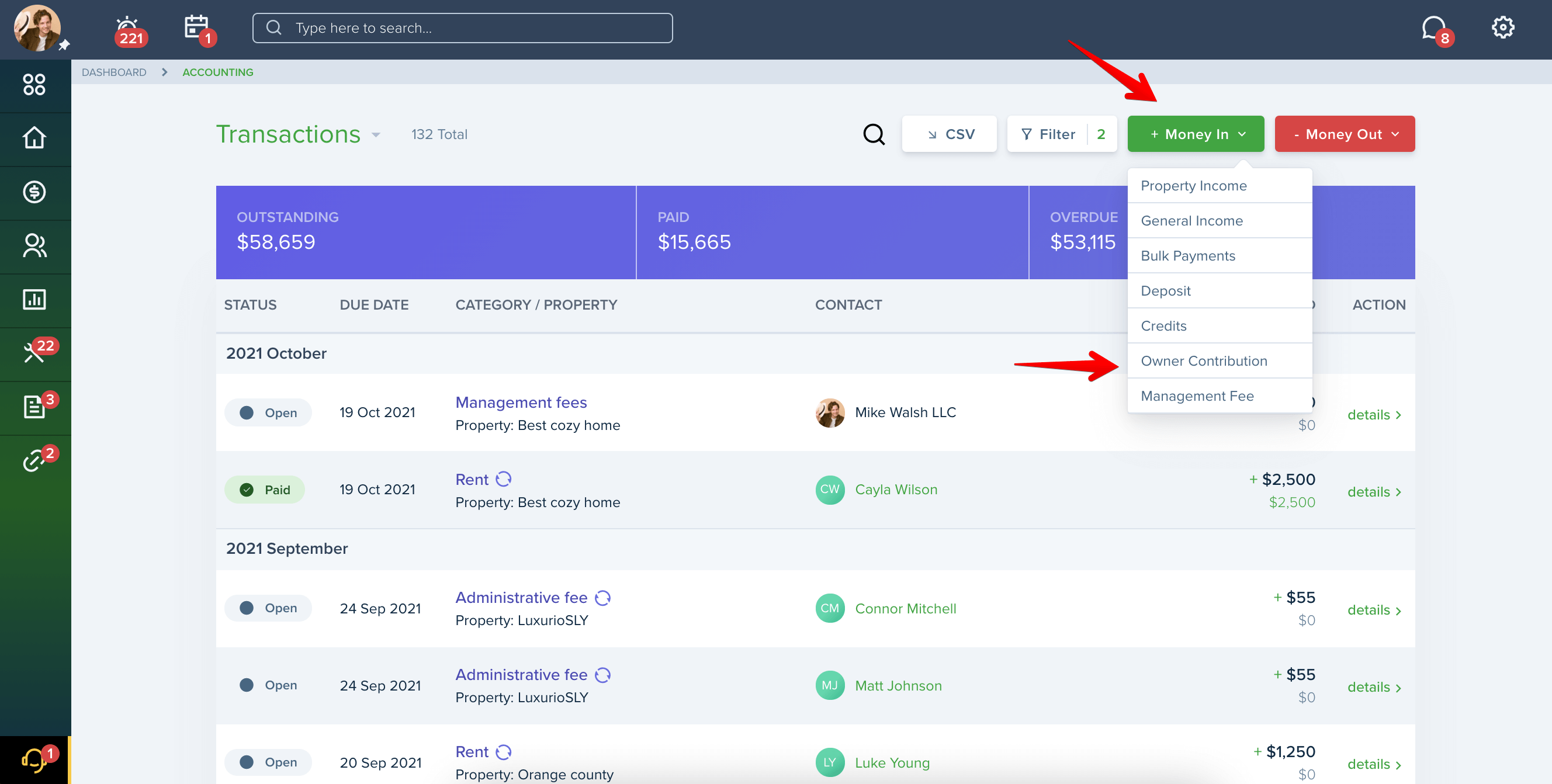Expand the Transactions title dropdown arrow

pyautogui.click(x=376, y=135)
